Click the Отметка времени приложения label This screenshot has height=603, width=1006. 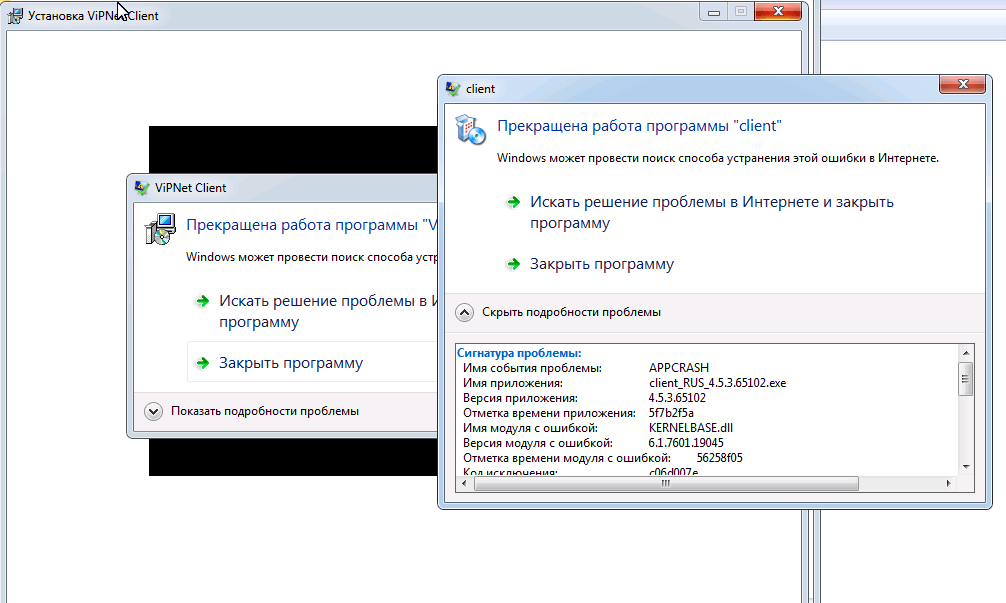click(x=549, y=413)
